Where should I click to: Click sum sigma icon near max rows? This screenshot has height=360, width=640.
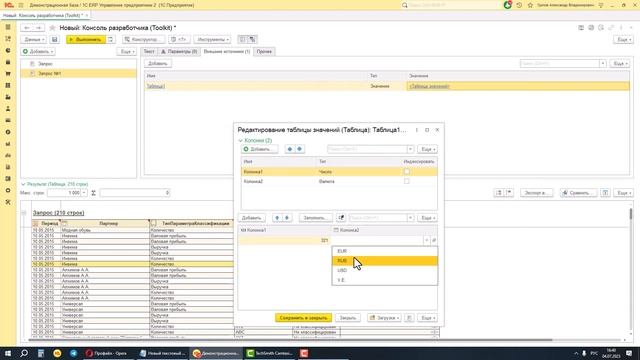(x=93, y=193)
